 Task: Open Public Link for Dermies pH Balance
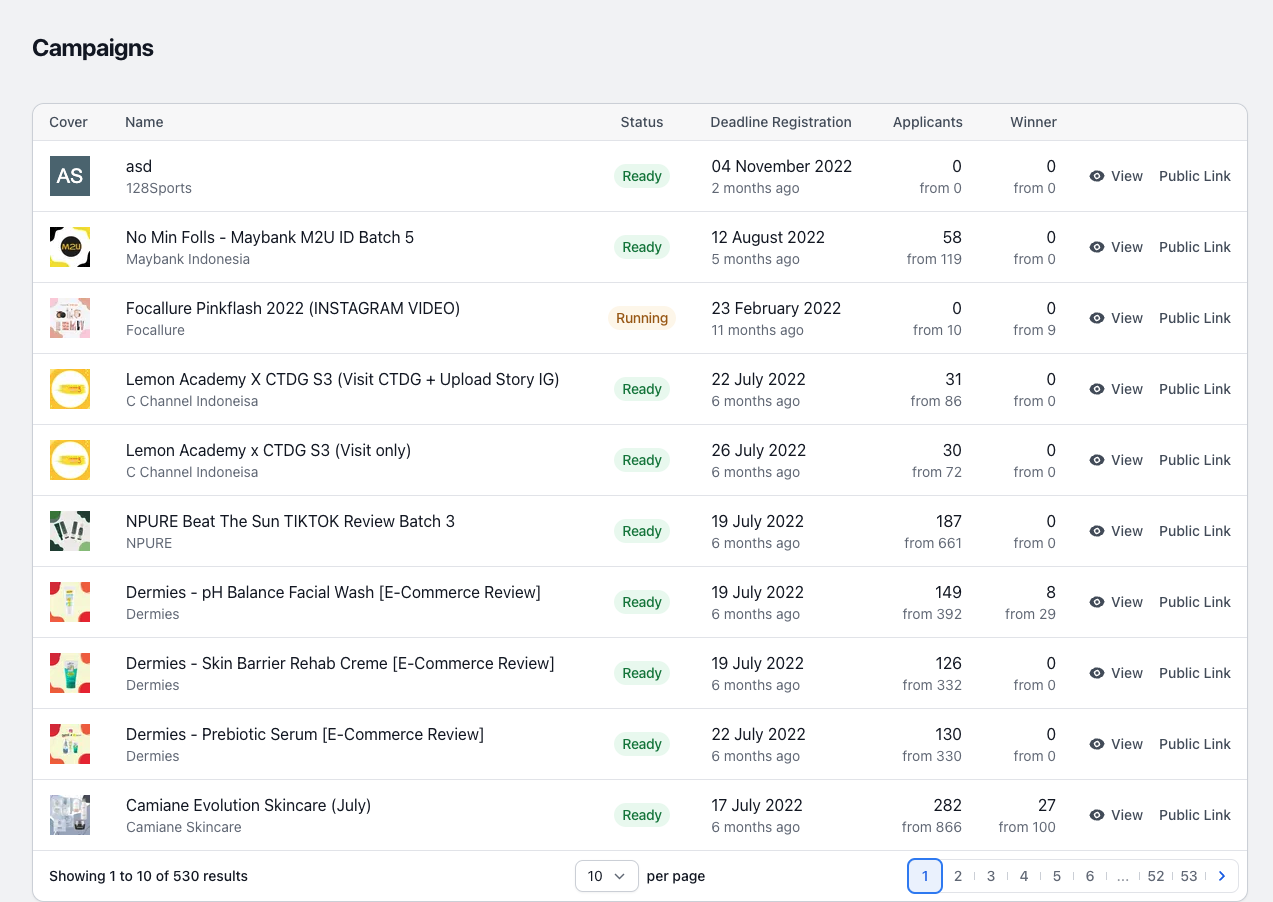click(1195, 602)
